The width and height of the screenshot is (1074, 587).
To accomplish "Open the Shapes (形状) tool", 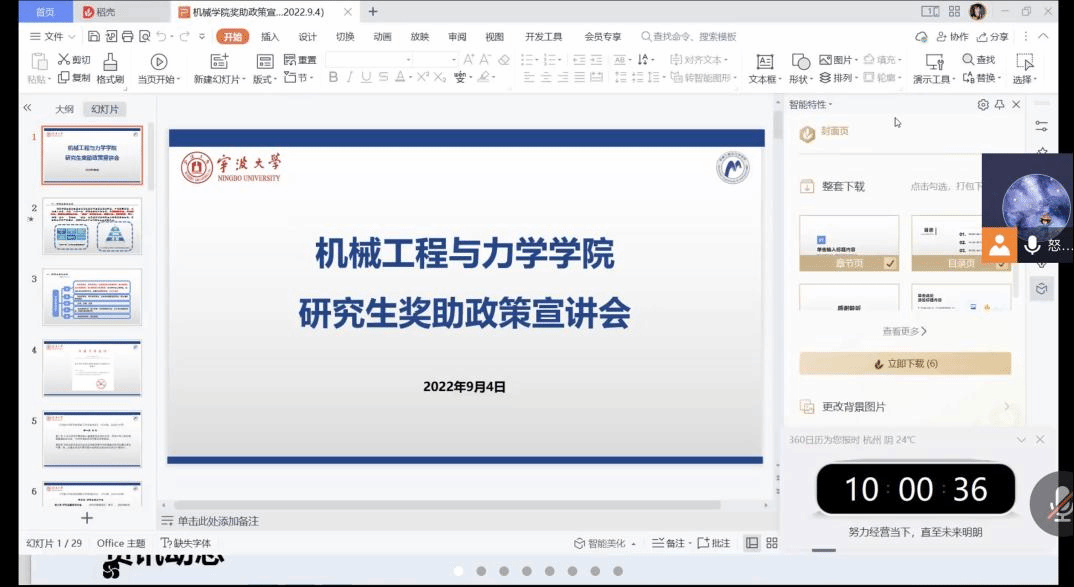I will click(x=800, y=68).
